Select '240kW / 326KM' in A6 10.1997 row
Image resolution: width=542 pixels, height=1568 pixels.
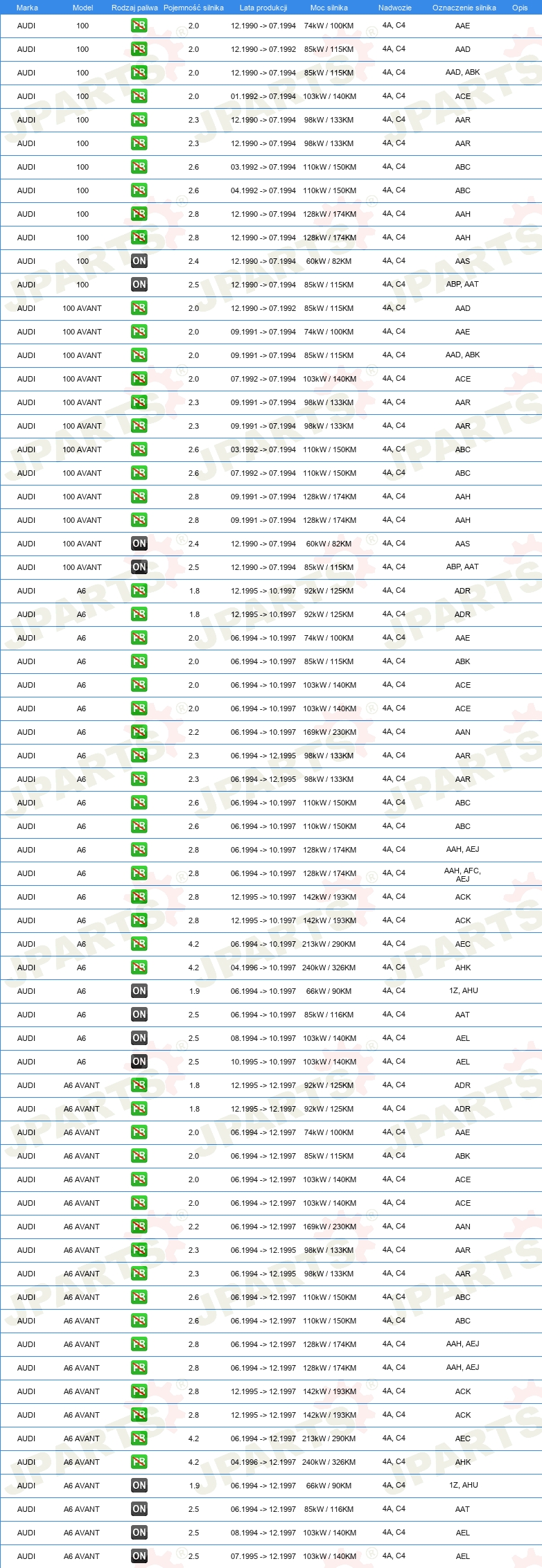tap(329, 968)
